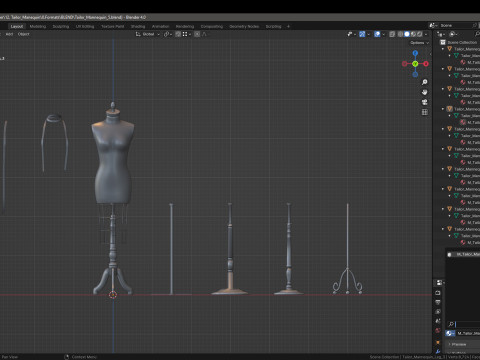480x360 pixels.
Task: Open the properties editor type dropdown
Action: 440,283
